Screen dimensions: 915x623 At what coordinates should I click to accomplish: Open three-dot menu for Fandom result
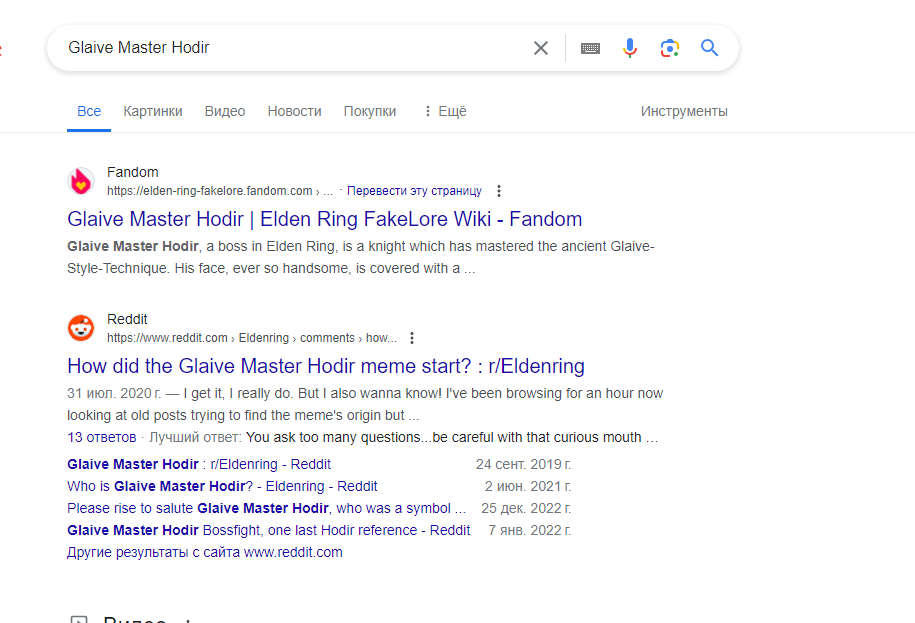pyautogui.click(x=498, y=191)
